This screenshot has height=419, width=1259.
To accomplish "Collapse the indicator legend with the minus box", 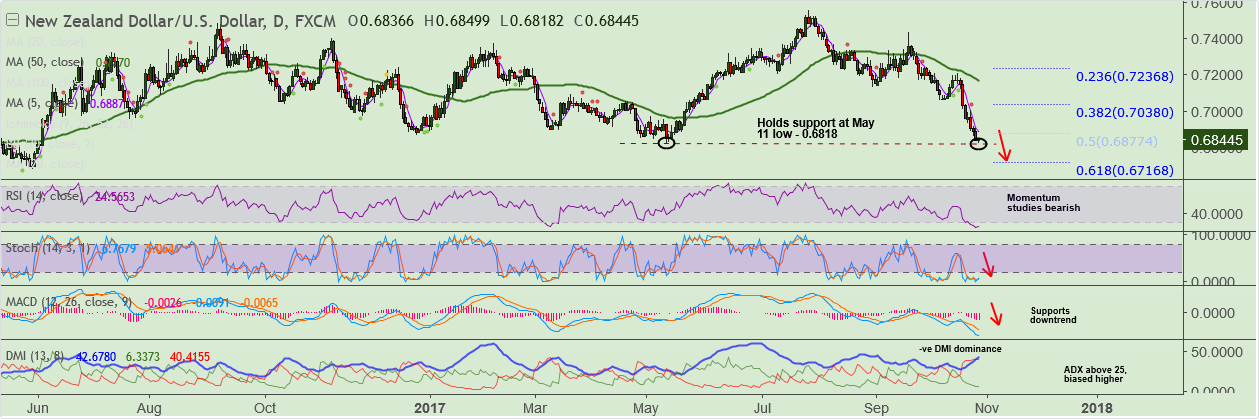I will tap(11, 21).
